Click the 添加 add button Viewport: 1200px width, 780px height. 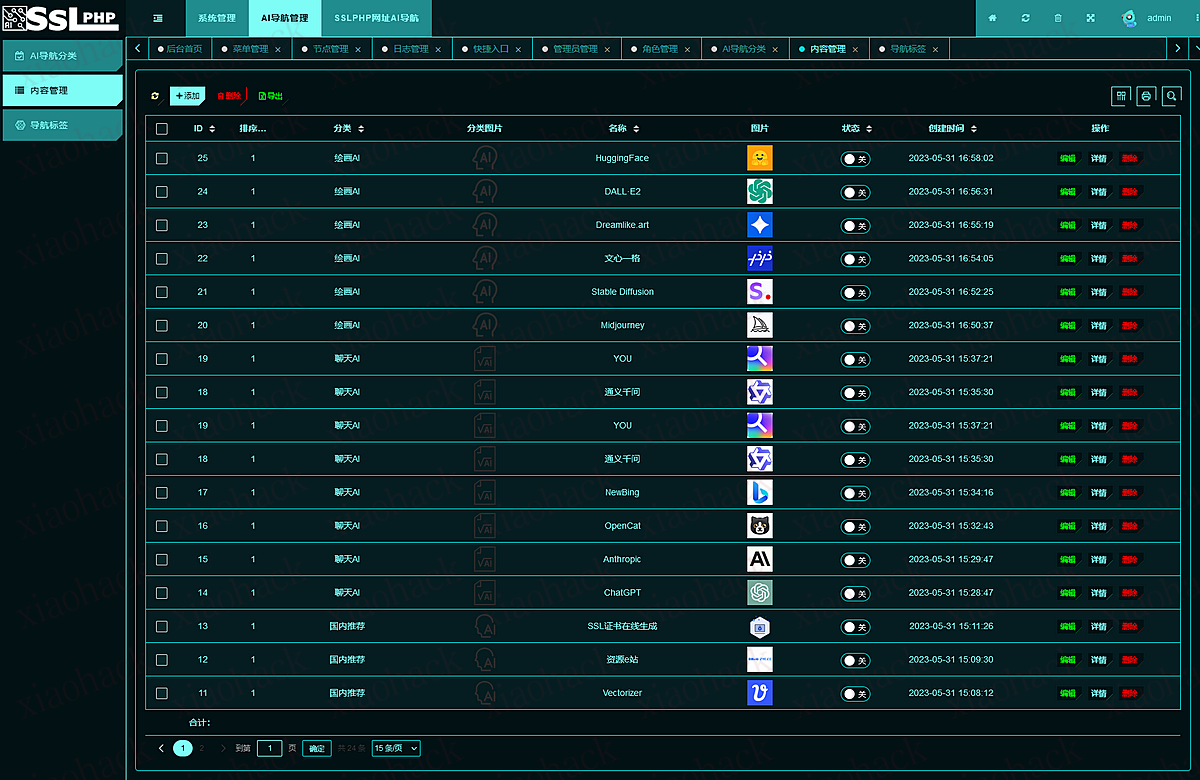(x=187, y=96)
